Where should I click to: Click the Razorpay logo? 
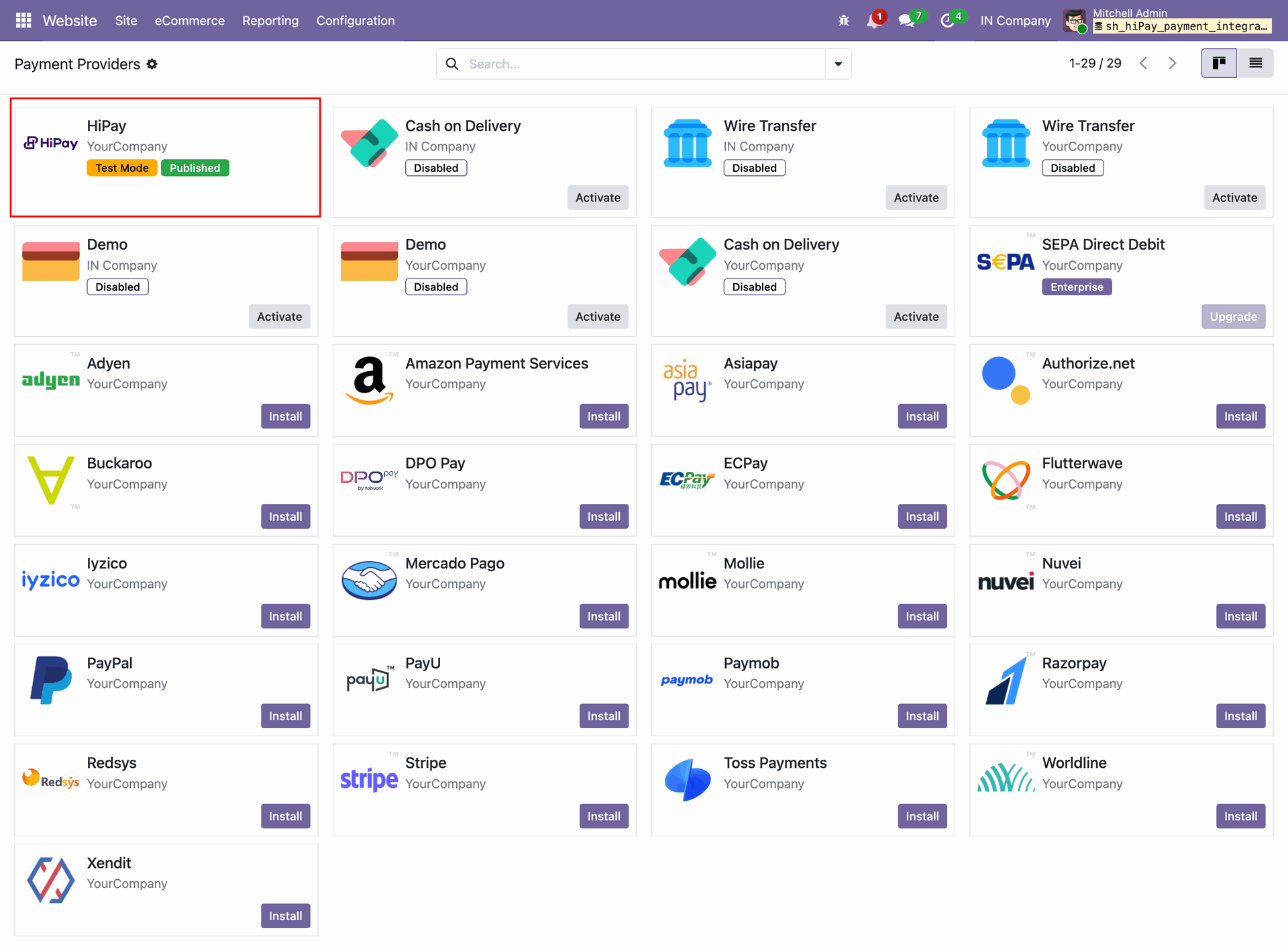click(1006, 680)
